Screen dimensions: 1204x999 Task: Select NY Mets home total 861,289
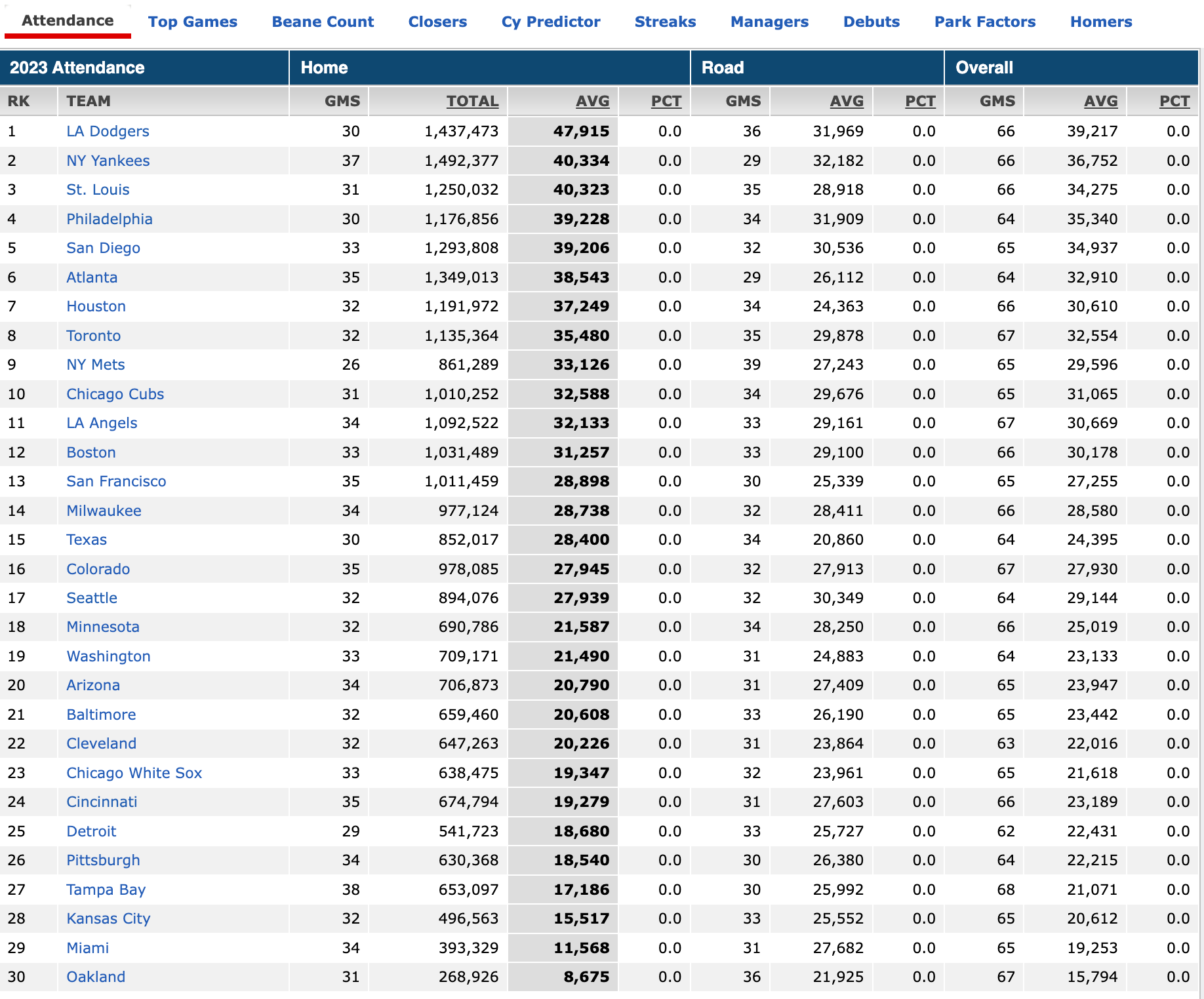click(x=468, y=364)
